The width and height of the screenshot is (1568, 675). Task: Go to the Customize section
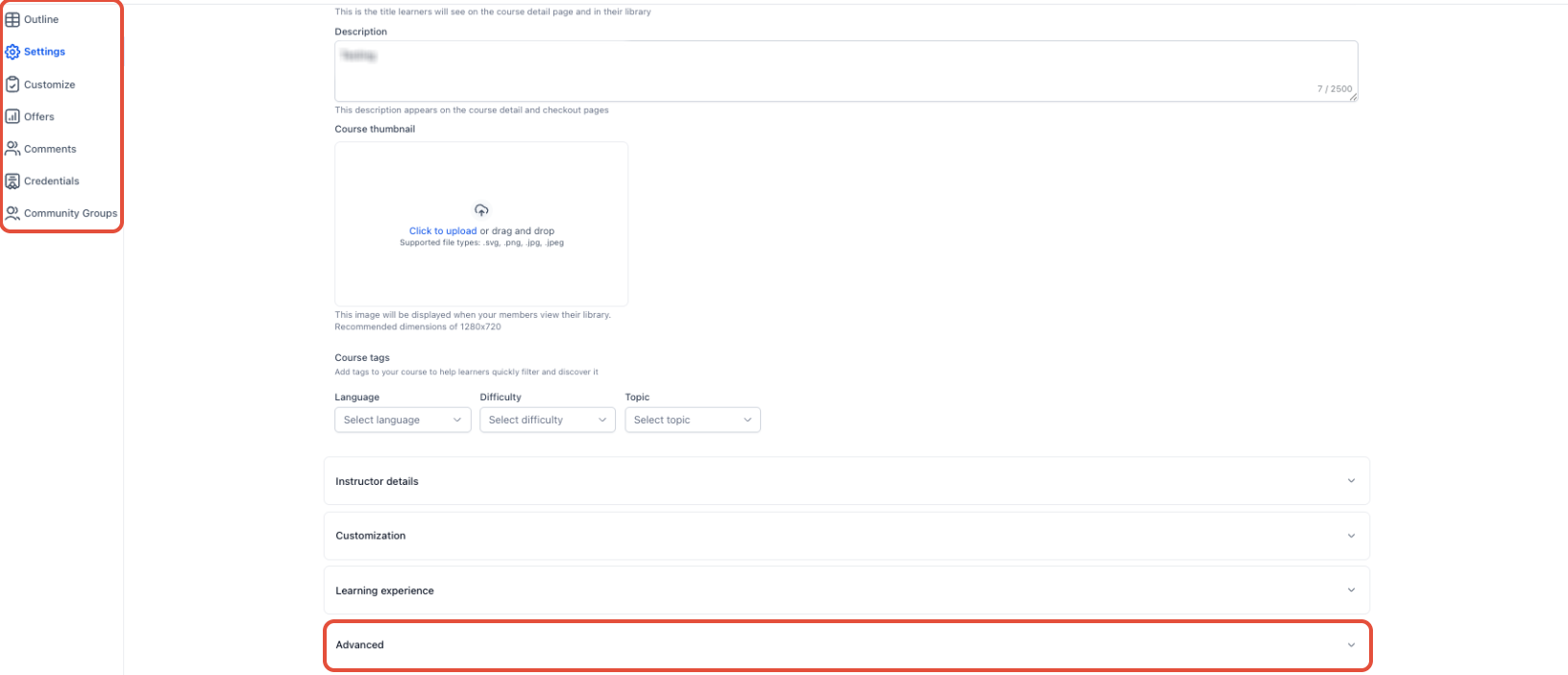[x=50, y=84]
